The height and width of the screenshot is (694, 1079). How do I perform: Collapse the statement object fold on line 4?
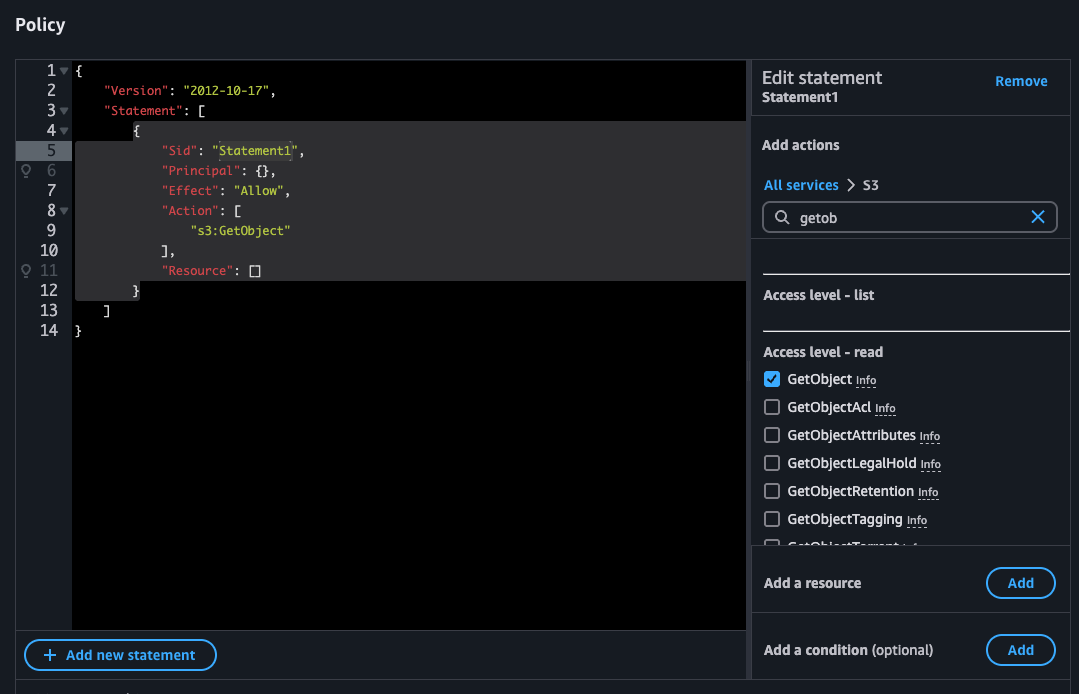click(64, 131)
